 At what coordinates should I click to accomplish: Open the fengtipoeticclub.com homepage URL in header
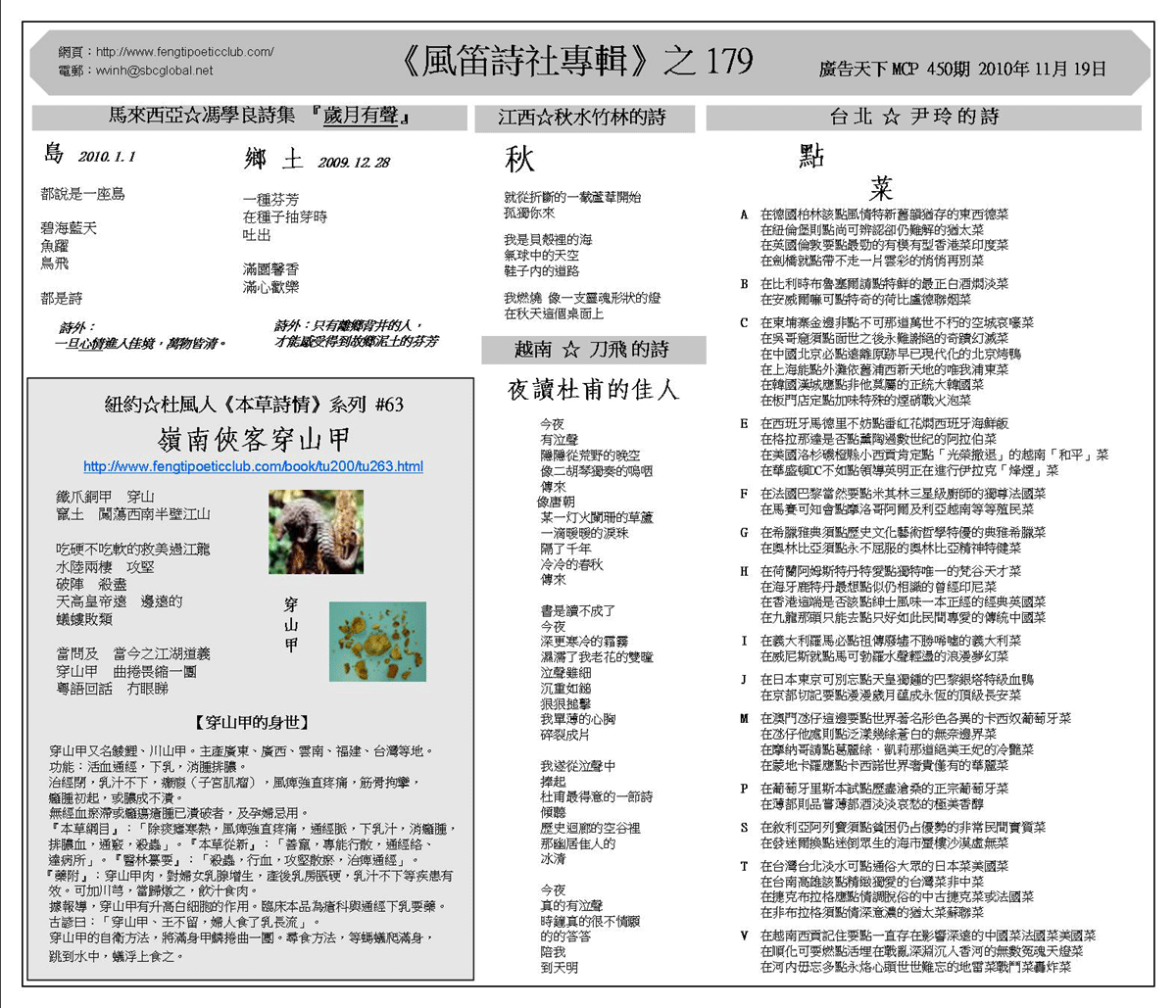[x=184, y=52]
